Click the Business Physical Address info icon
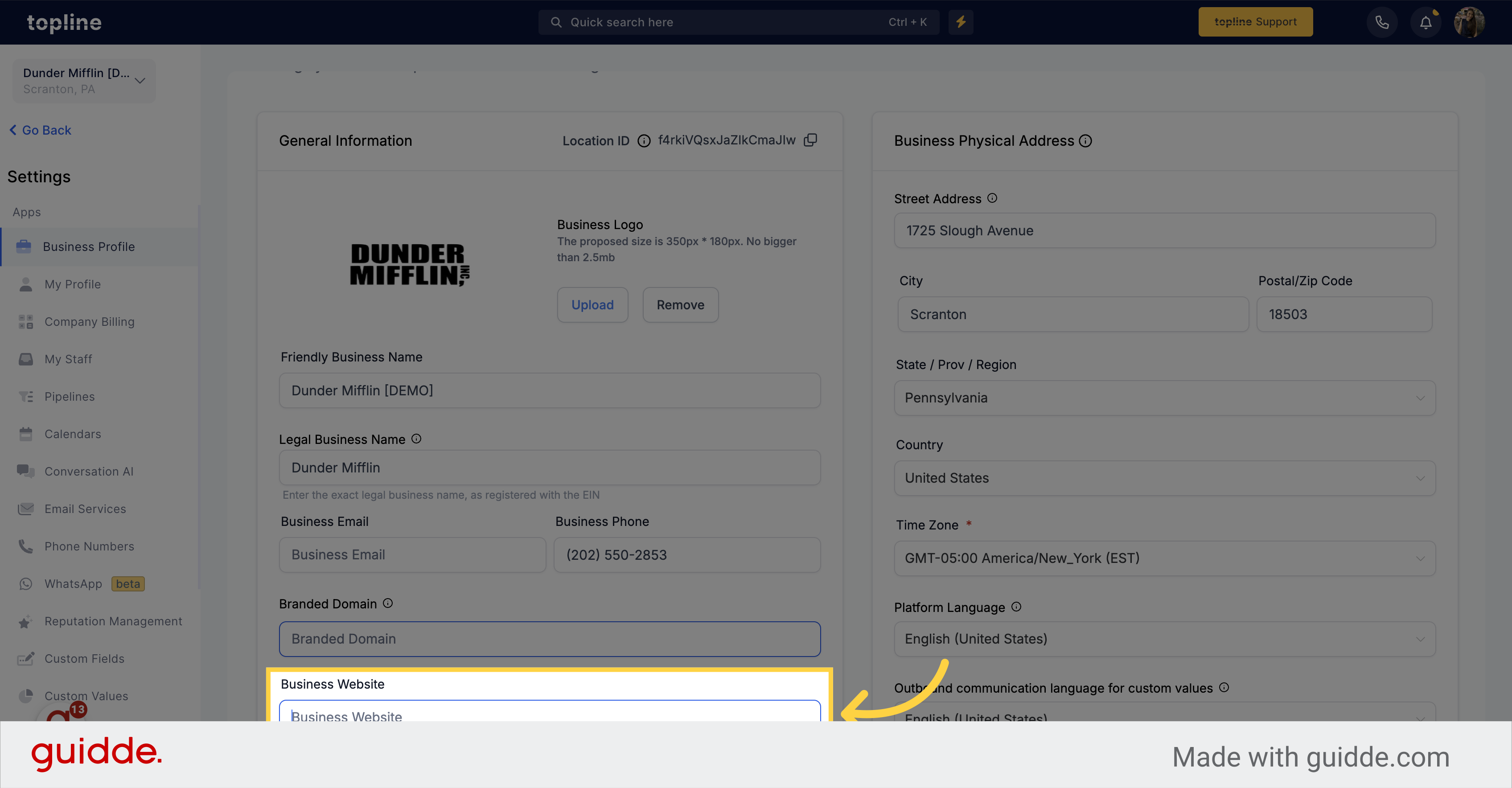This screenshot has width=1512, height=788. (x=1086, y=141)
